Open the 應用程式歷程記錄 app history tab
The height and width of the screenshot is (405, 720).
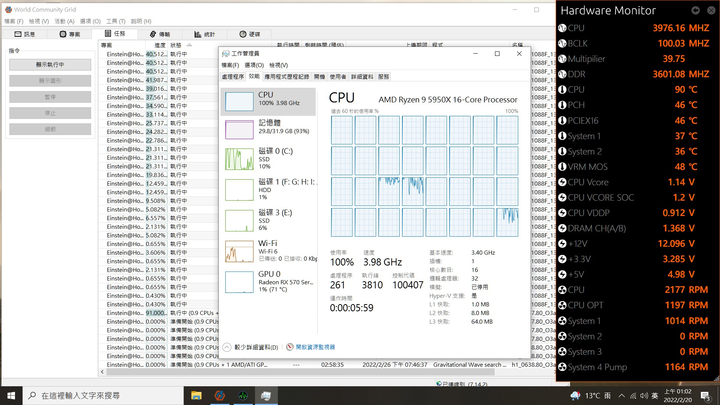[x=287, y=77]
